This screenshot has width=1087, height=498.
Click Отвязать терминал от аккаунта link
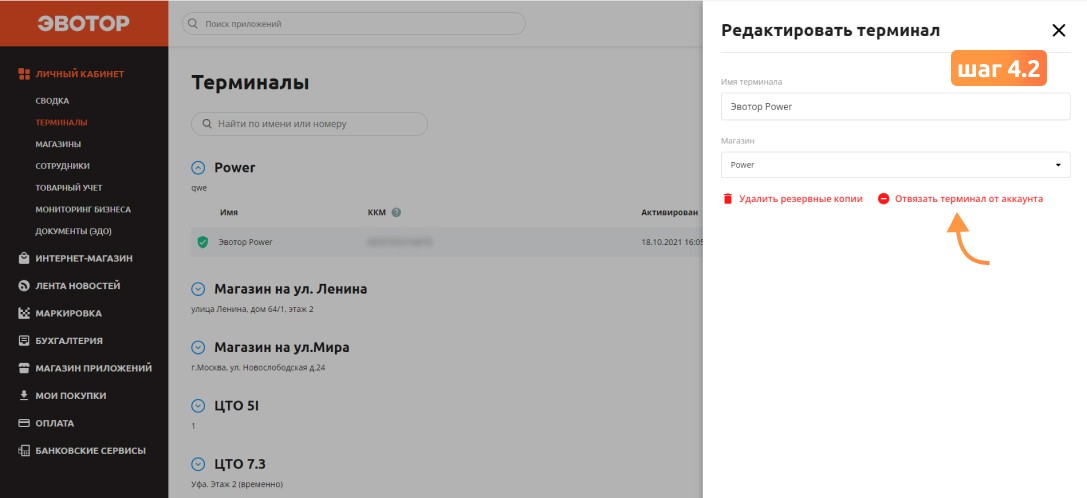coord(968,199)
